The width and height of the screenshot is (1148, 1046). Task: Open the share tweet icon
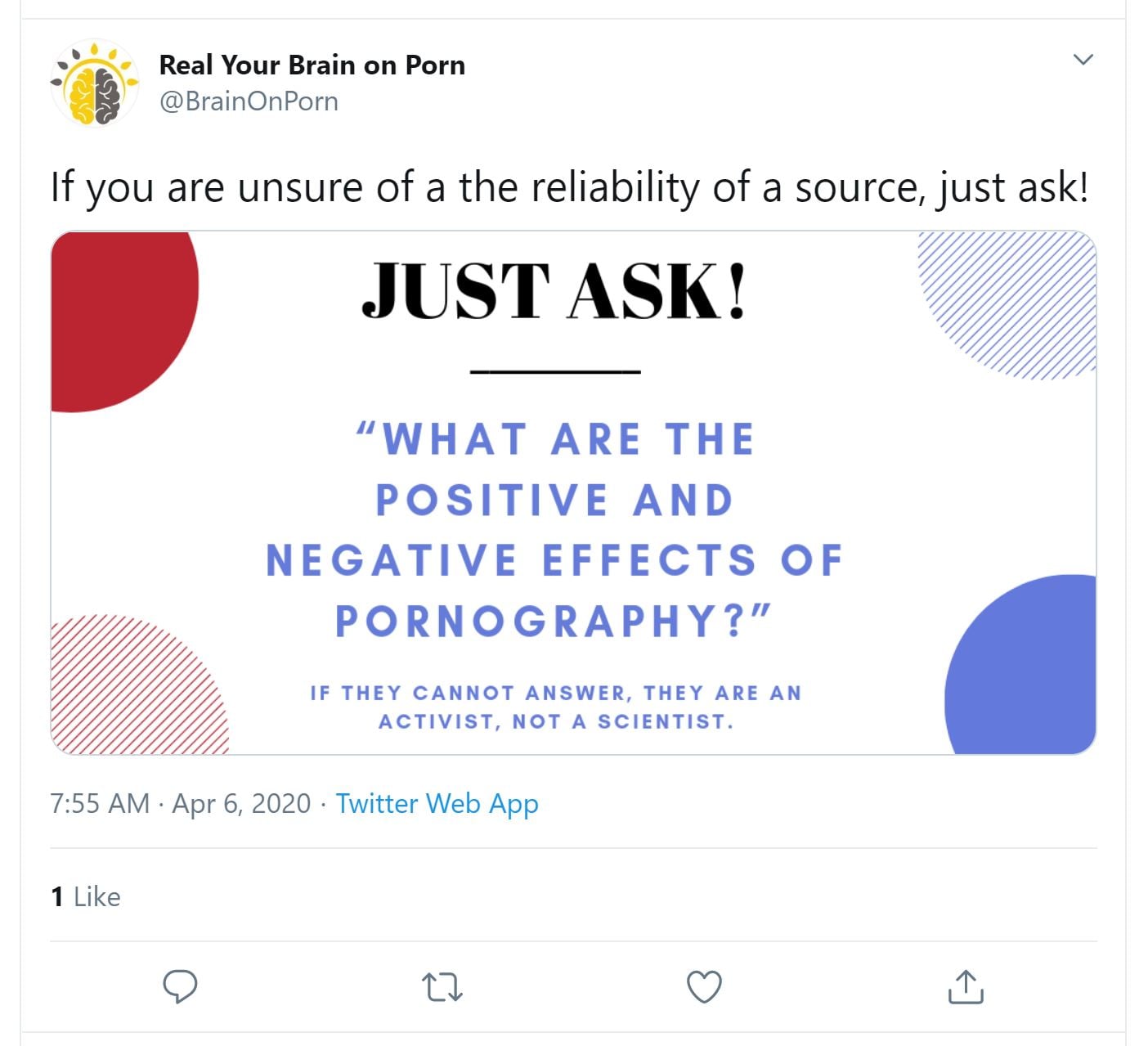click(966, 986)
